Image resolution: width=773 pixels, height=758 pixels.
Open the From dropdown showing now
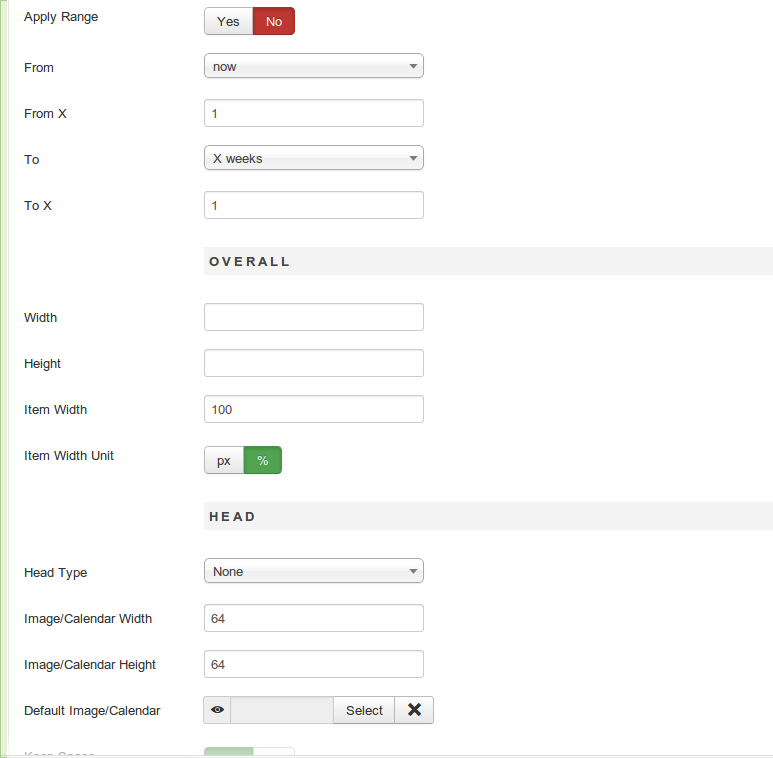pos(314,66)
